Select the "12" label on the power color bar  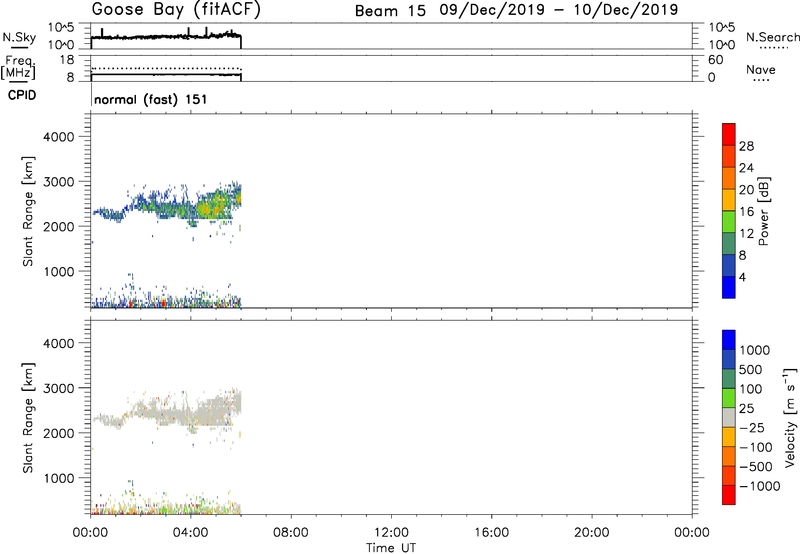(x=746, y=234)
